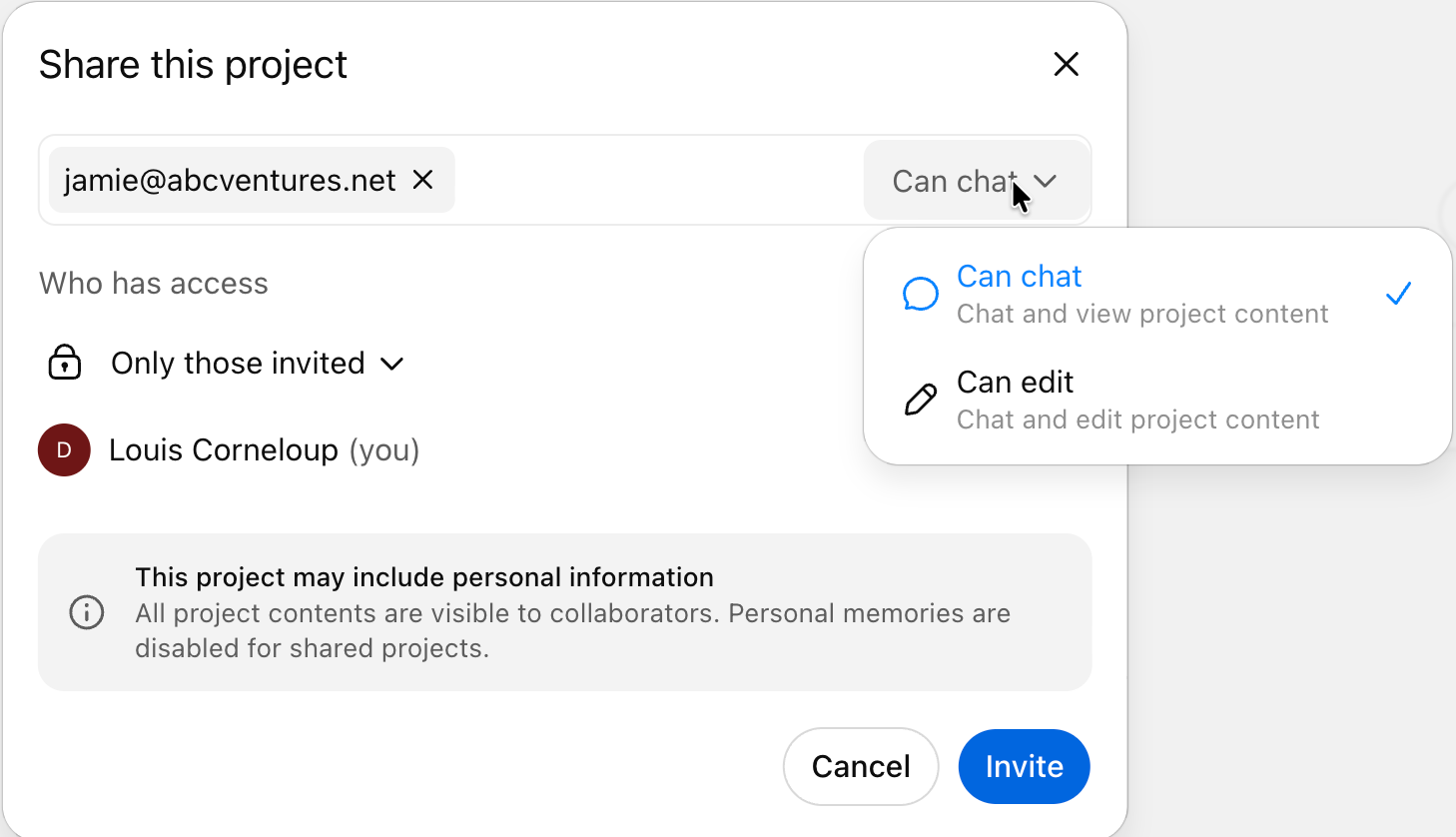Expand the Only those invited dropdown
The height and width of the screenshot is (837, 1456).
[x=238, y=364]
